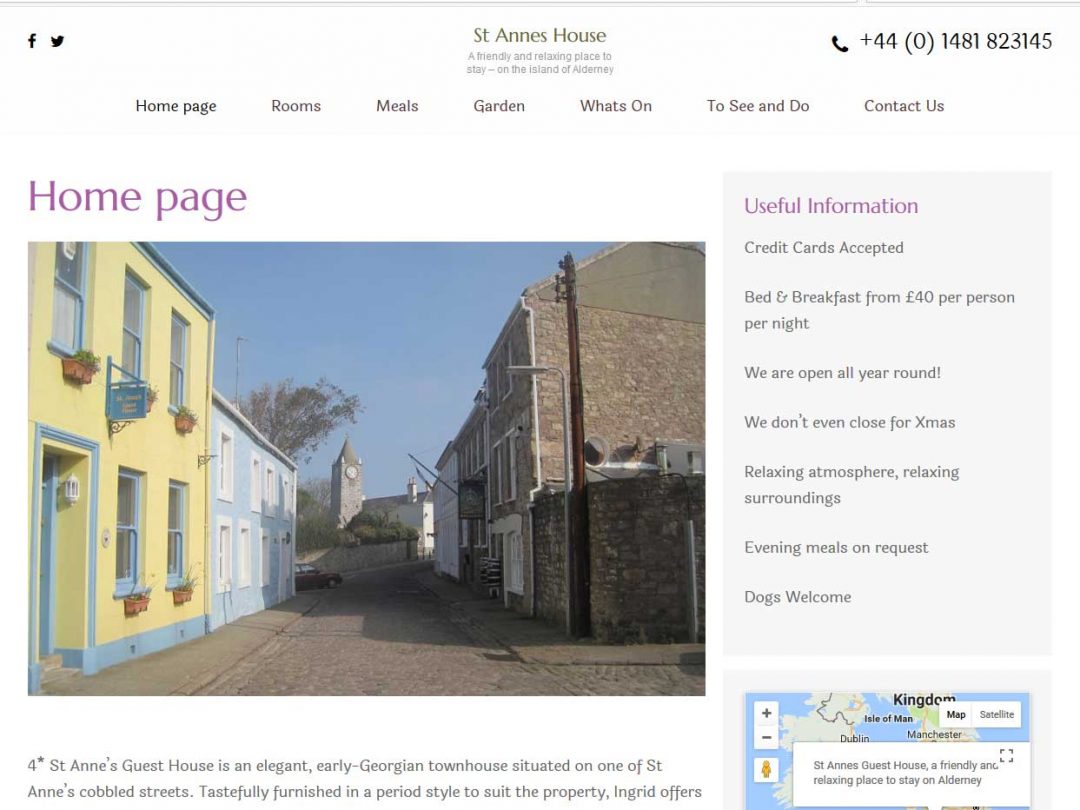Open the To See and Do menu
This screenshot has height=810, width=1080.
tap(758, 106)
